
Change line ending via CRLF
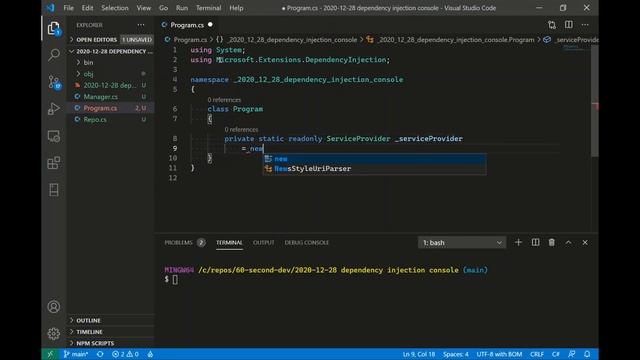coord(536,354)
